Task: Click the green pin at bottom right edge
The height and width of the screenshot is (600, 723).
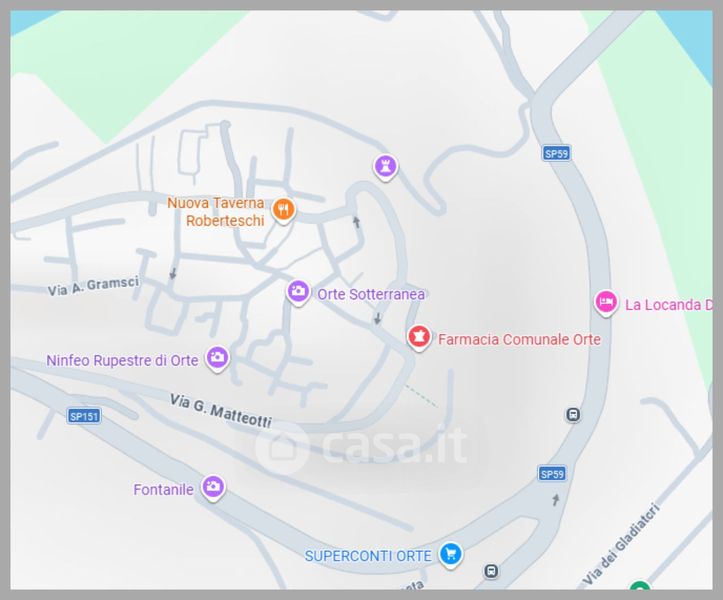Action: 640,586
